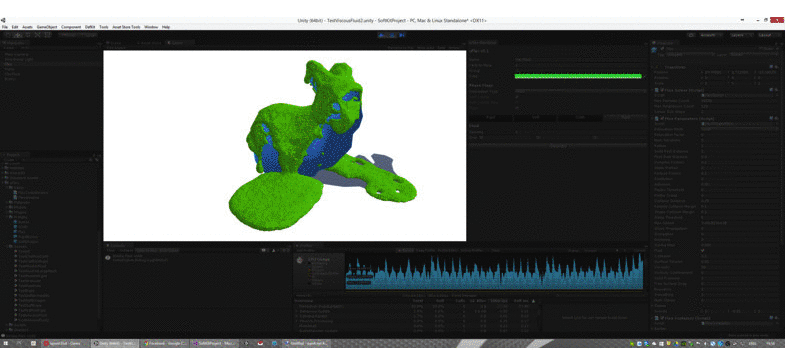Click the Unity app in the Windows taskbar

113,343
